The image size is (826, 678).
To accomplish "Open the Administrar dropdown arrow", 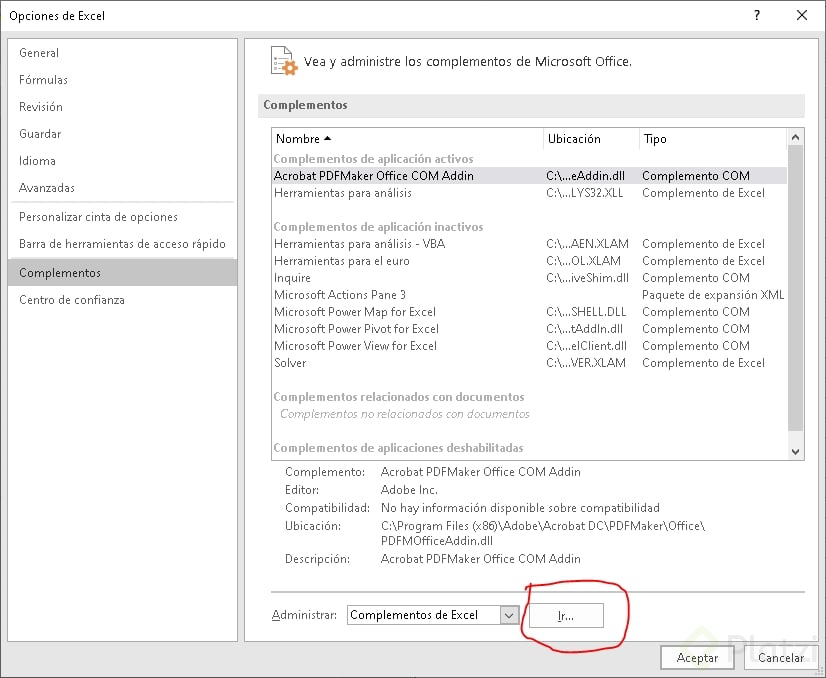I will coord(509,615).
